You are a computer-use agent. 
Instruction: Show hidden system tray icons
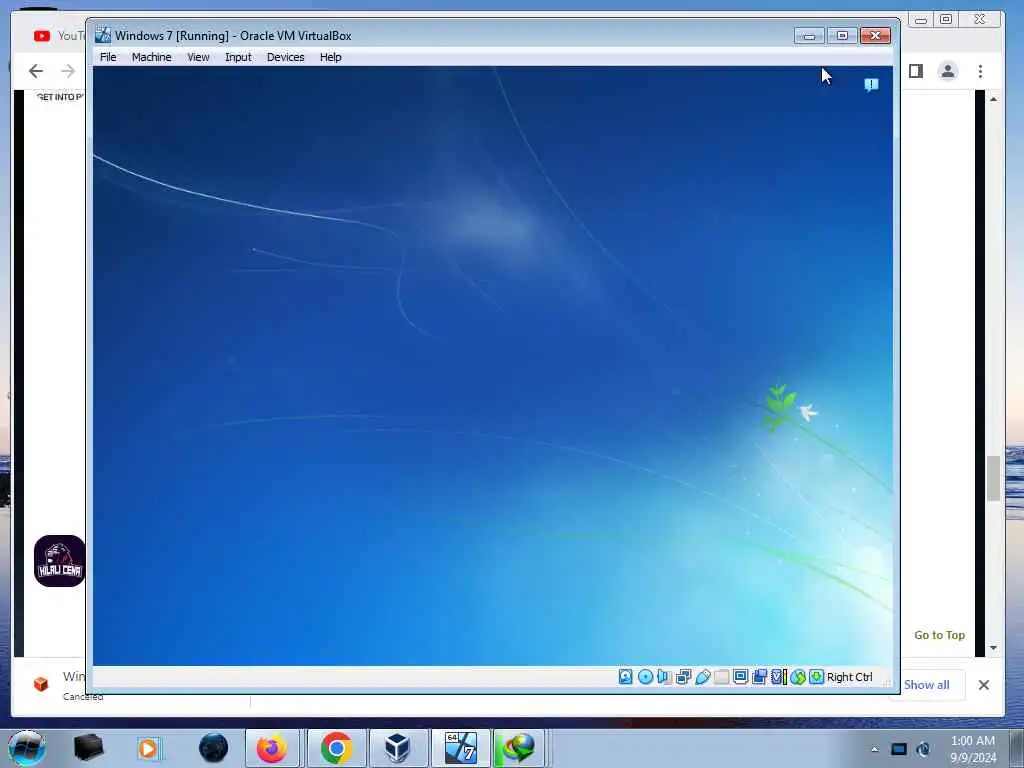click(x=874, y=749)
